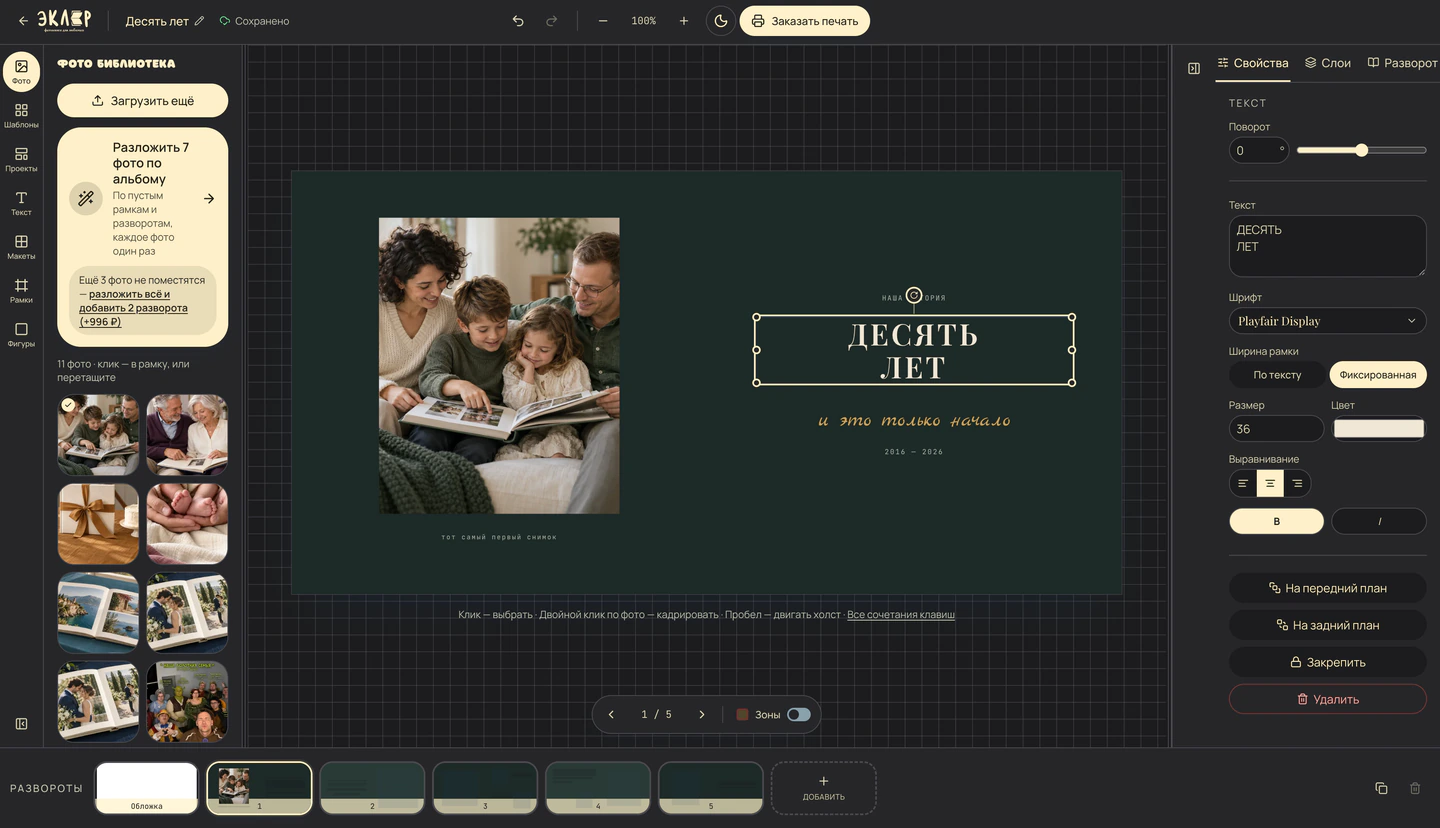
Task: Open the Проекты sidebar section
Action: [21, 160]
